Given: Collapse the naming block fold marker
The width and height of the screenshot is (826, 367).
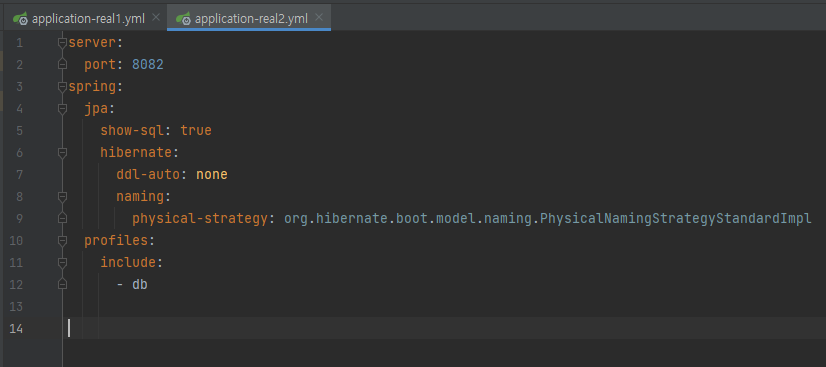Looking at the screenshot, I should (x=63, y=196).
